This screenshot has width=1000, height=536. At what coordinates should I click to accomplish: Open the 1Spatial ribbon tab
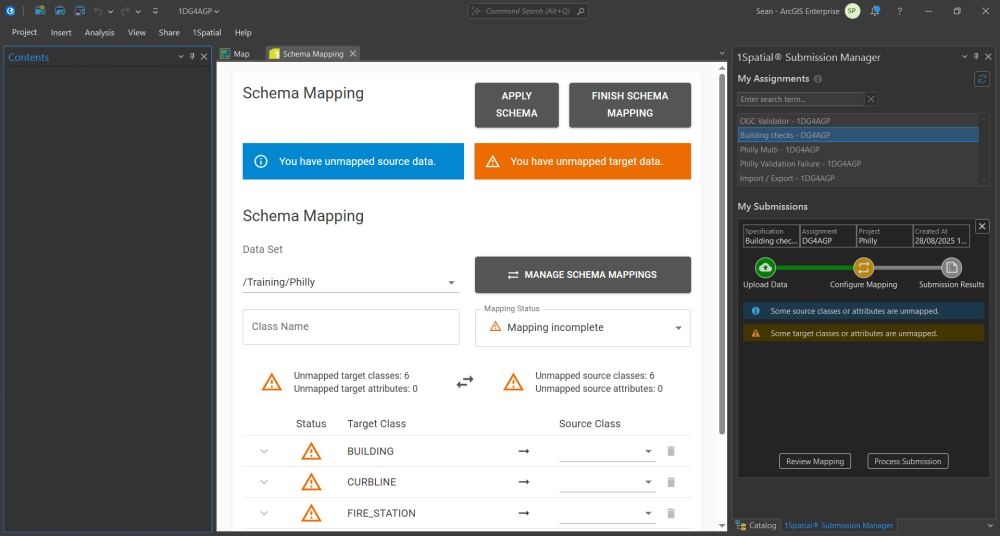(x=207, y=33)
